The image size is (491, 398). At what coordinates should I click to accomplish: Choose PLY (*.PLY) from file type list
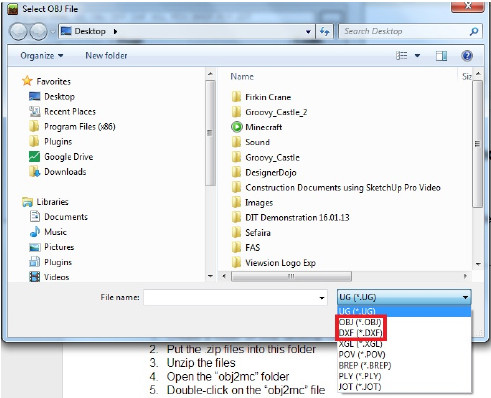click(360, 376)
